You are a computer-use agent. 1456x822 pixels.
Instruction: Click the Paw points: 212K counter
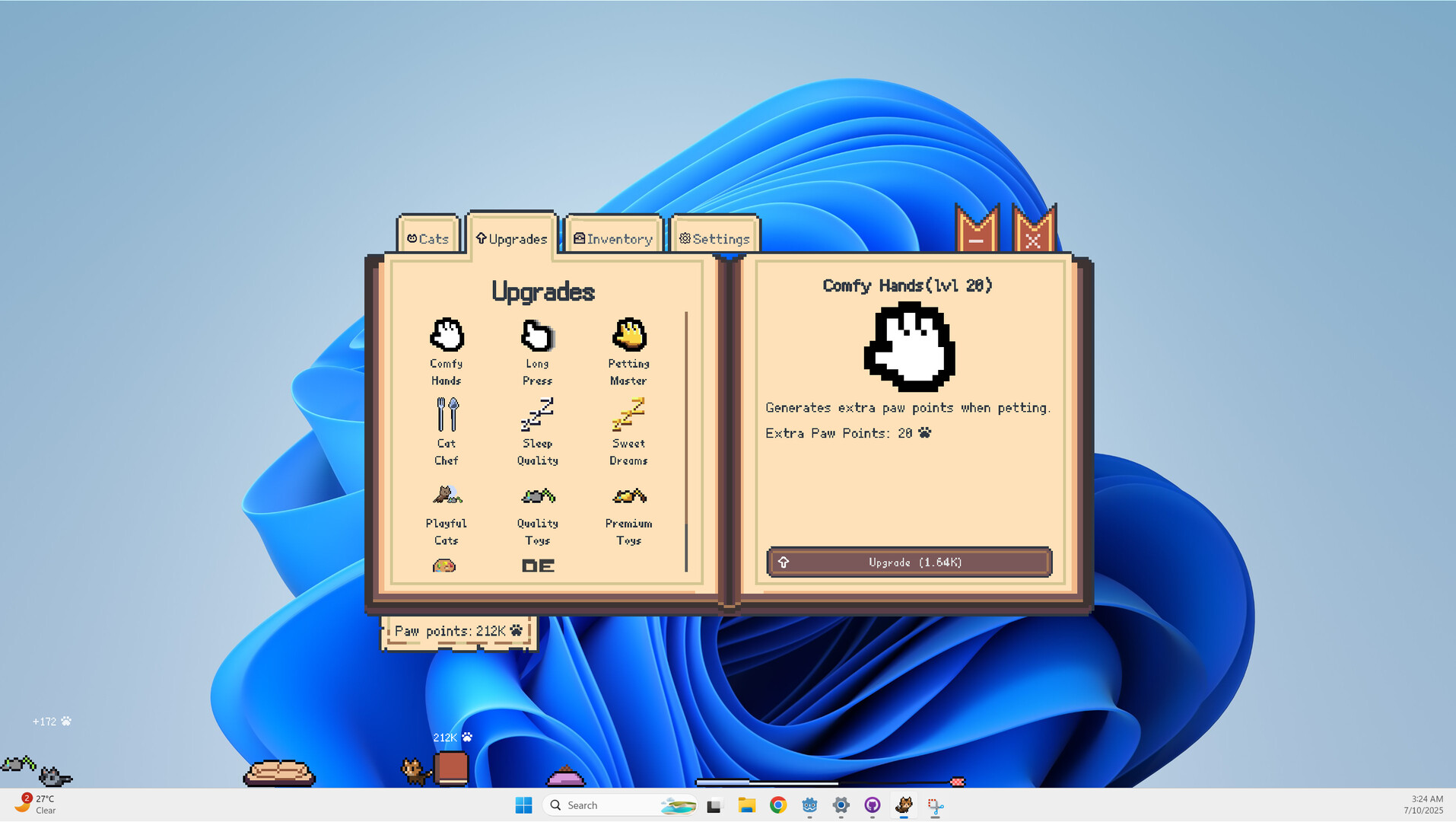458,631
